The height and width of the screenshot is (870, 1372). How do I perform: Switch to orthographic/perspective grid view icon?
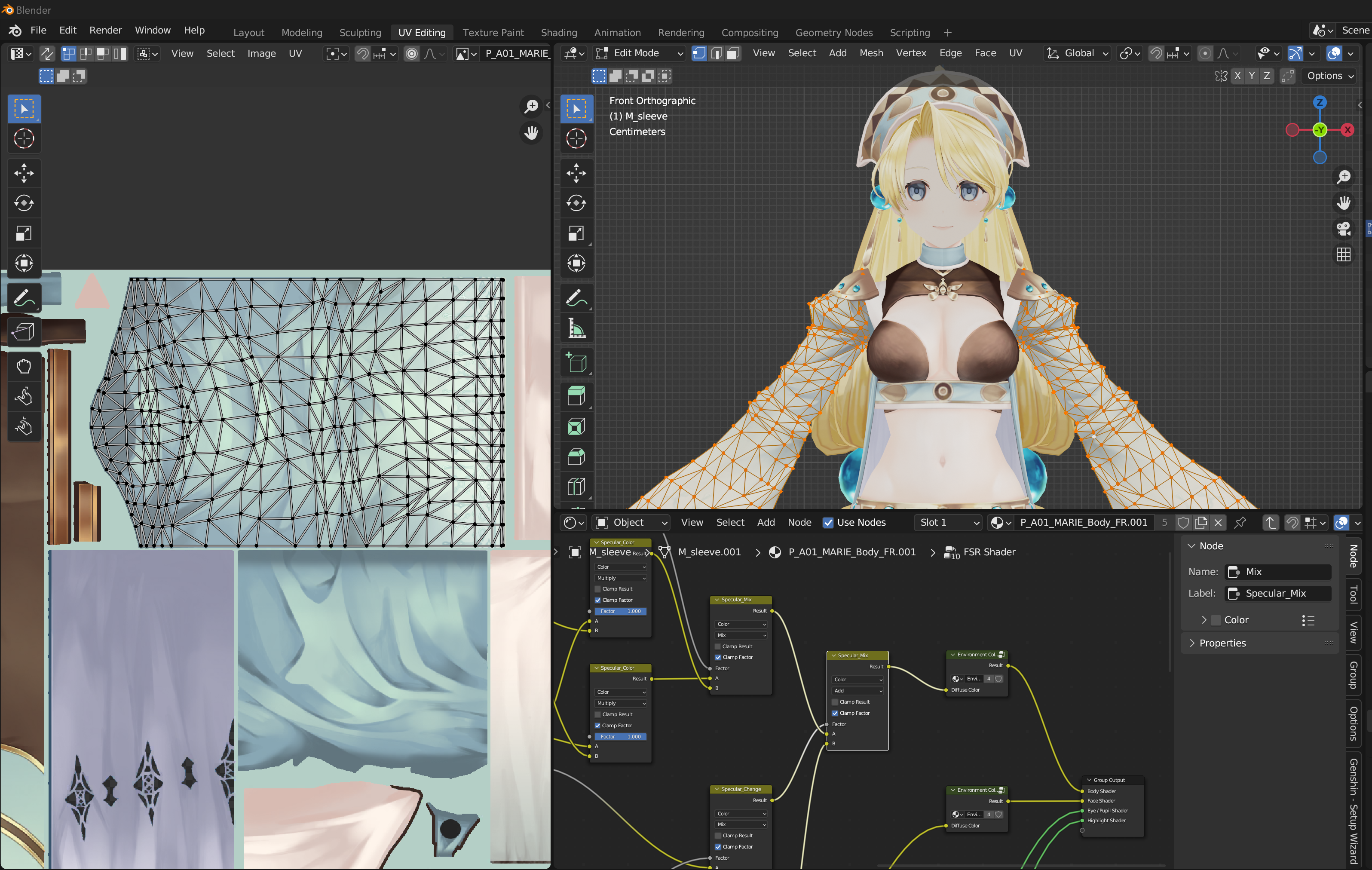tap(1343, 254)
